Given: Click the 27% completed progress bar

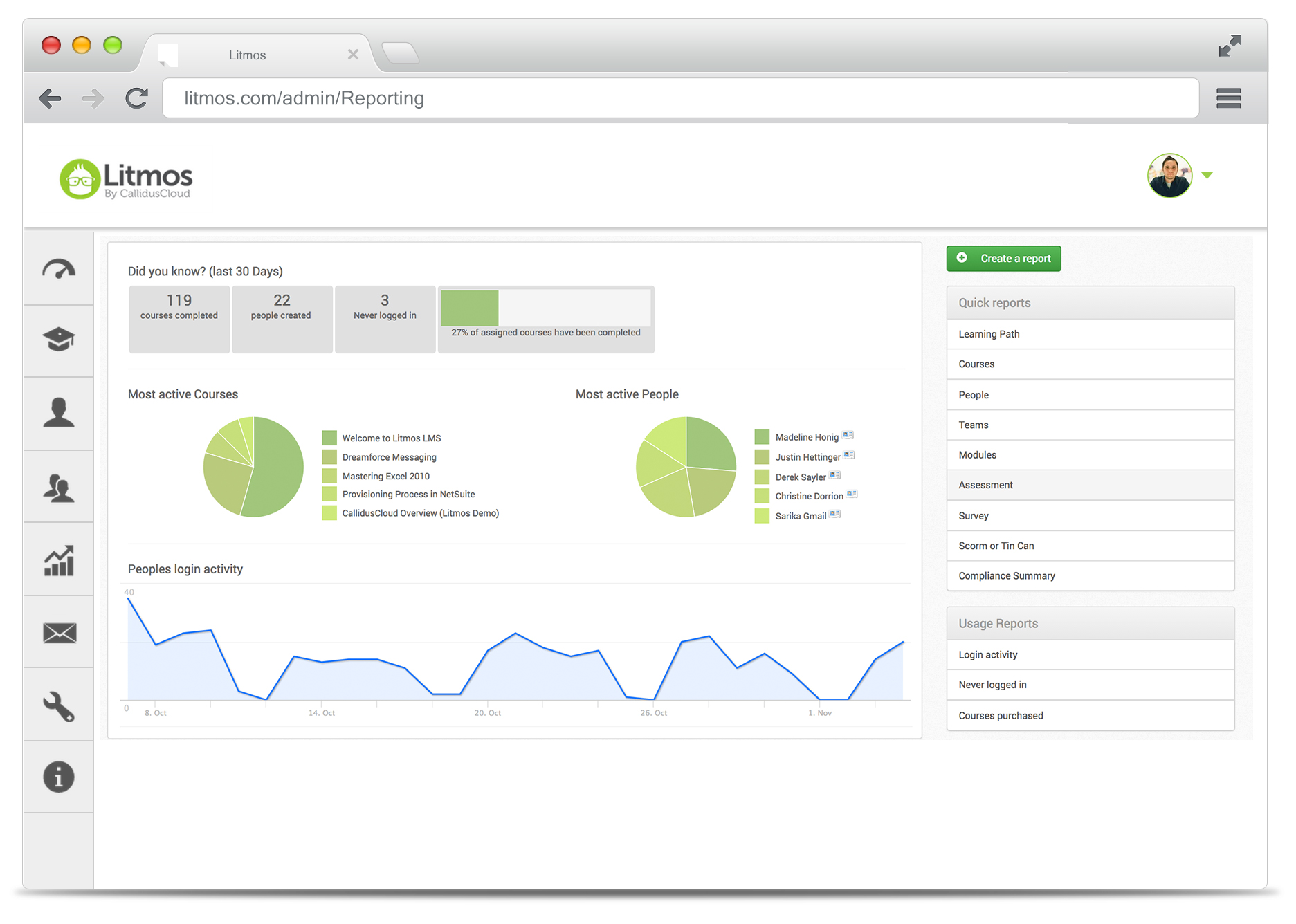Looking at the screenshot, I should 546,308.
